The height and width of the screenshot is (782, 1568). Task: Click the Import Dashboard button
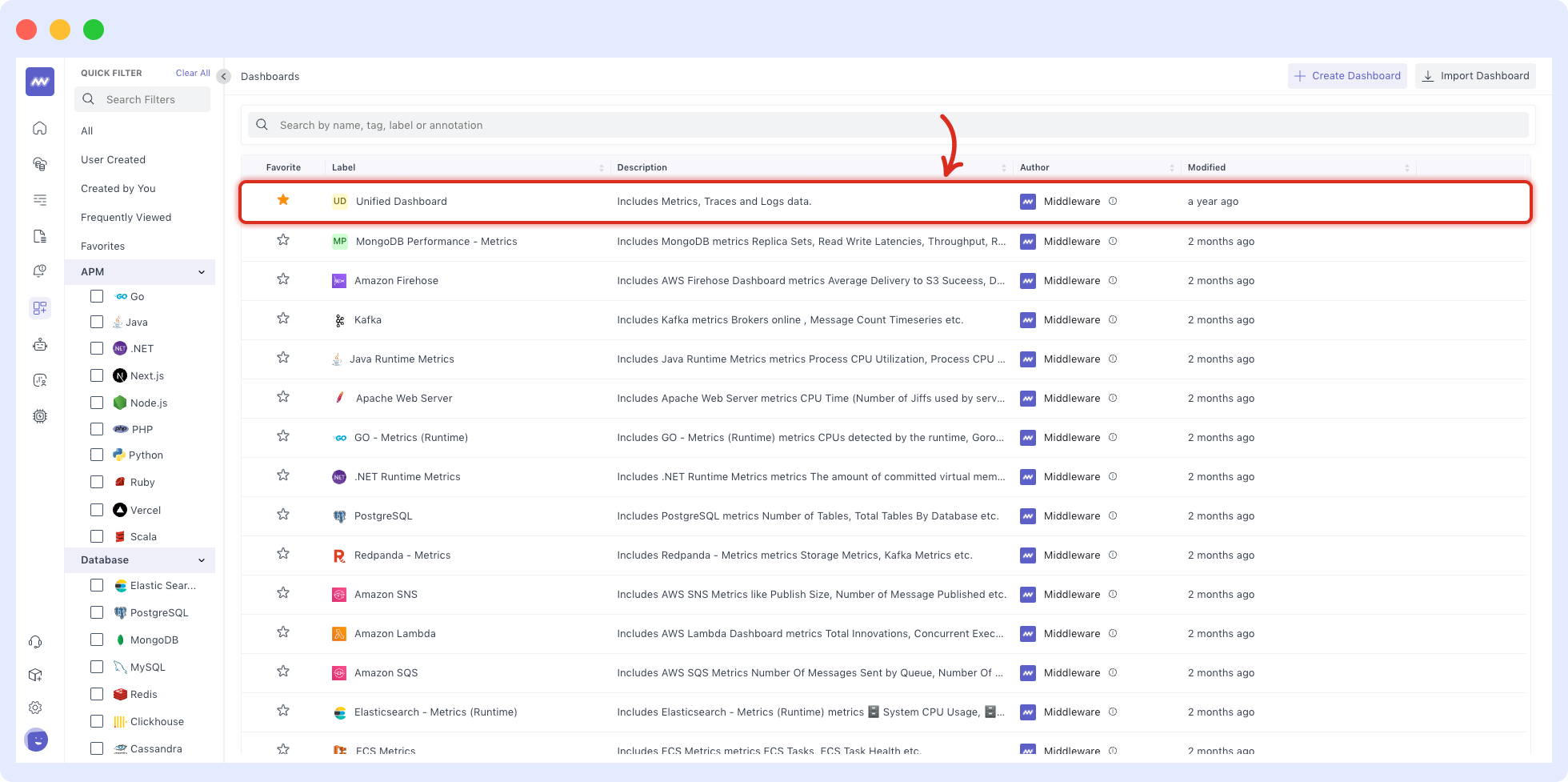click(x=1474, y=75)
